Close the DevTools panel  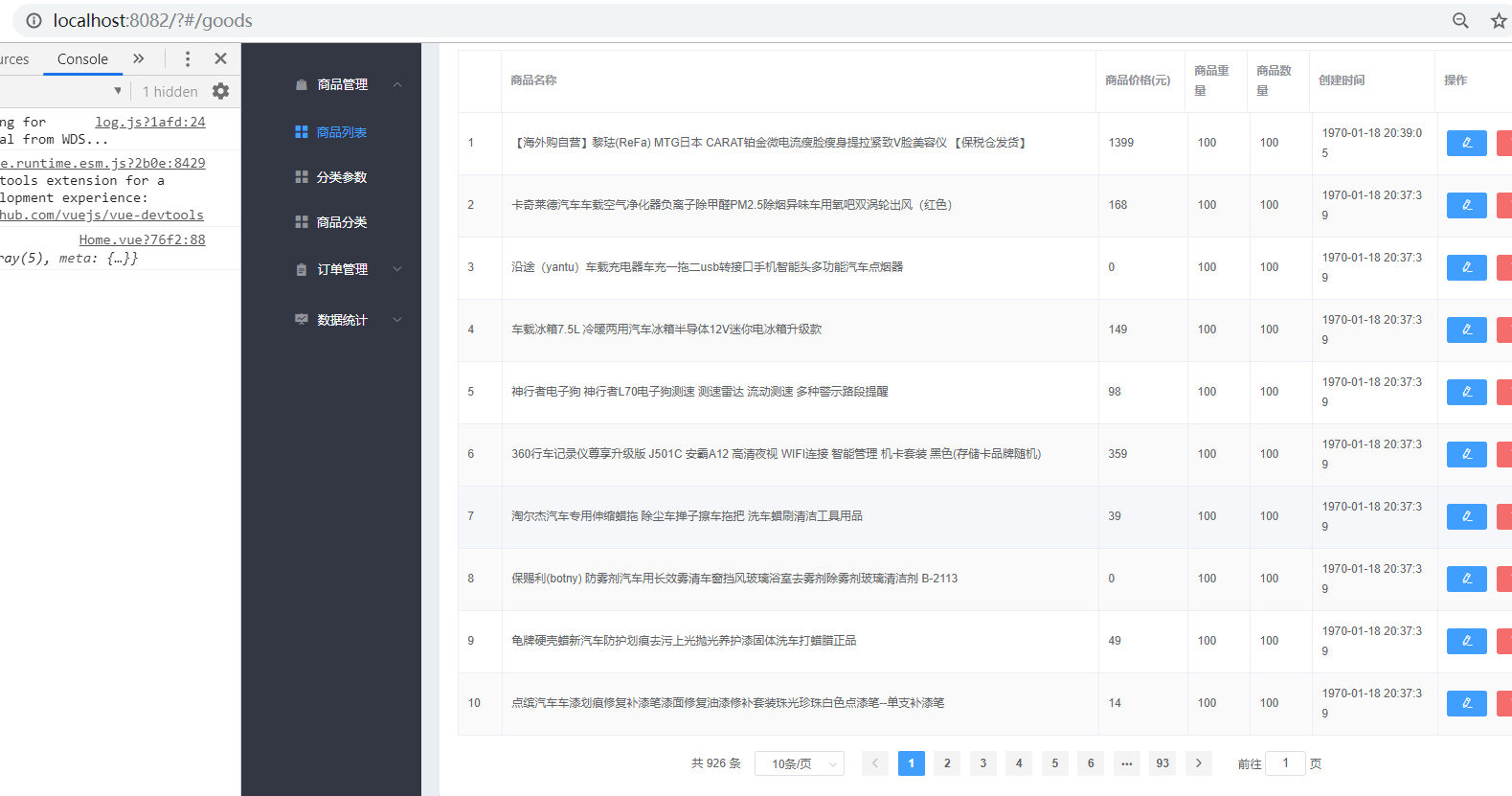pyautogui.click(x=220, y=58)
